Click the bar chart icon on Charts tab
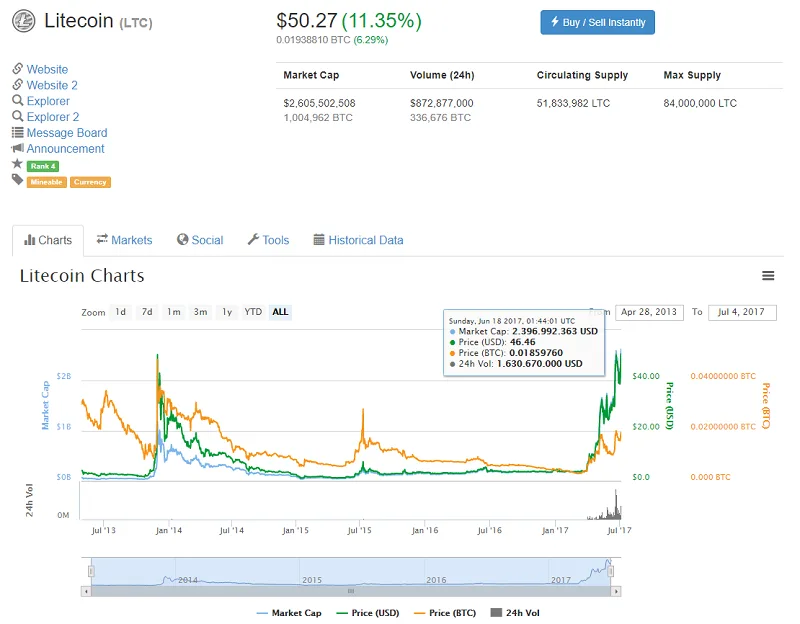This screenshot has height=624, width=800. click(30, 240)
